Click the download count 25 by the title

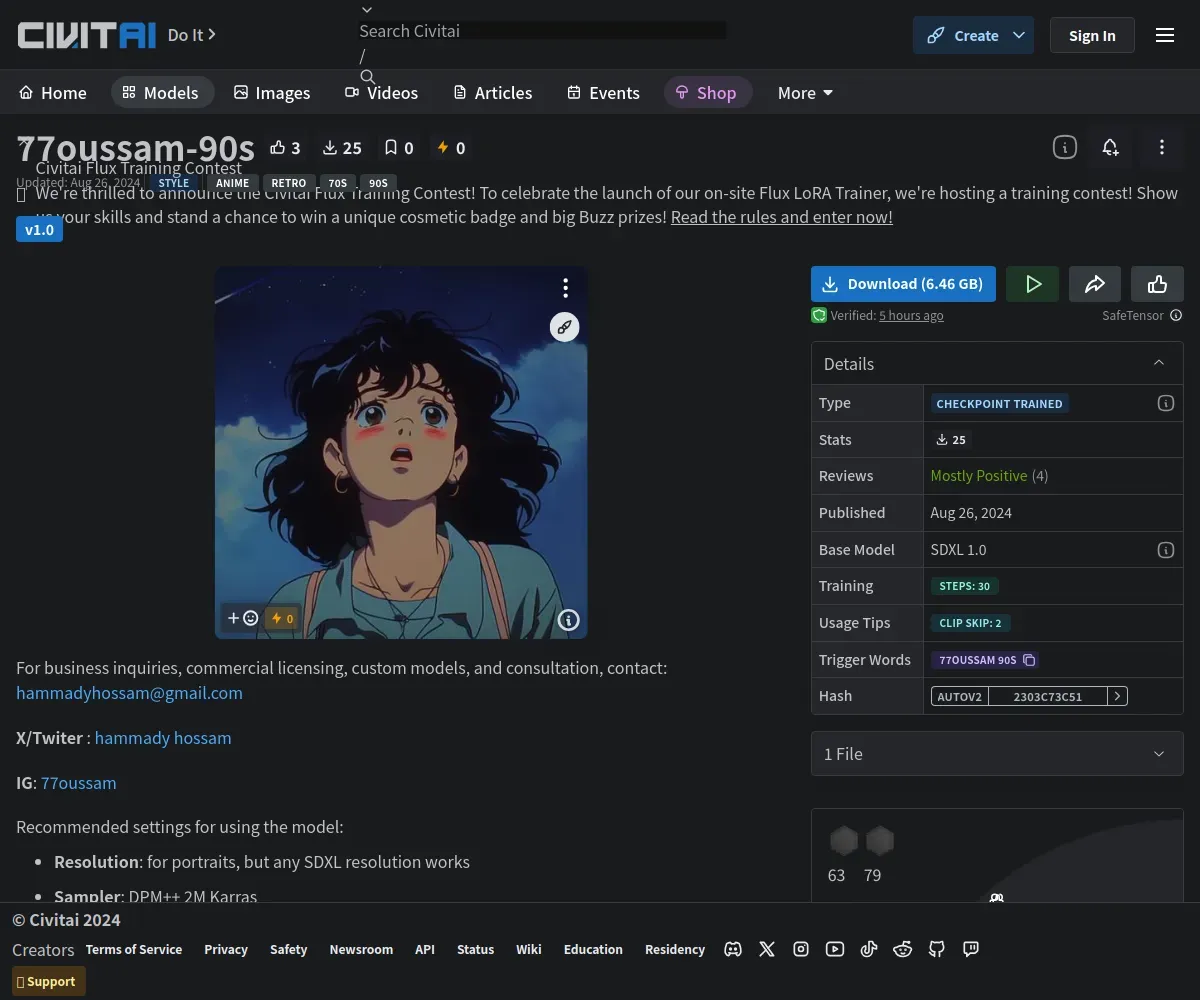point(342,148)
